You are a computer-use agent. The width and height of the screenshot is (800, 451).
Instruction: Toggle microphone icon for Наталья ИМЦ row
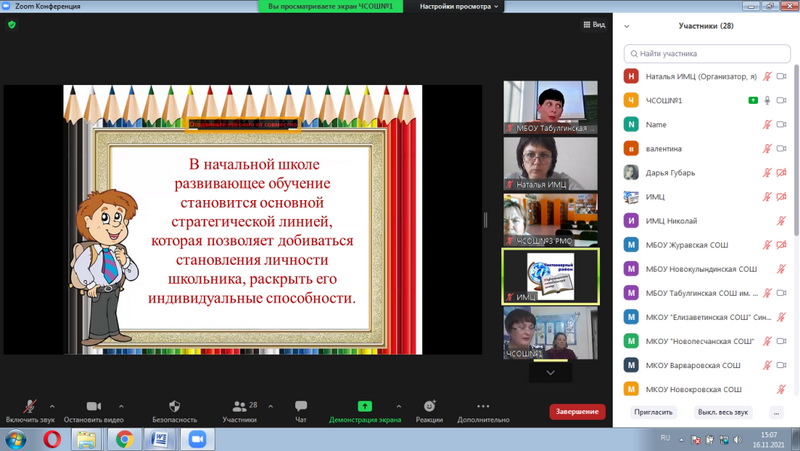tap(767, 77)
